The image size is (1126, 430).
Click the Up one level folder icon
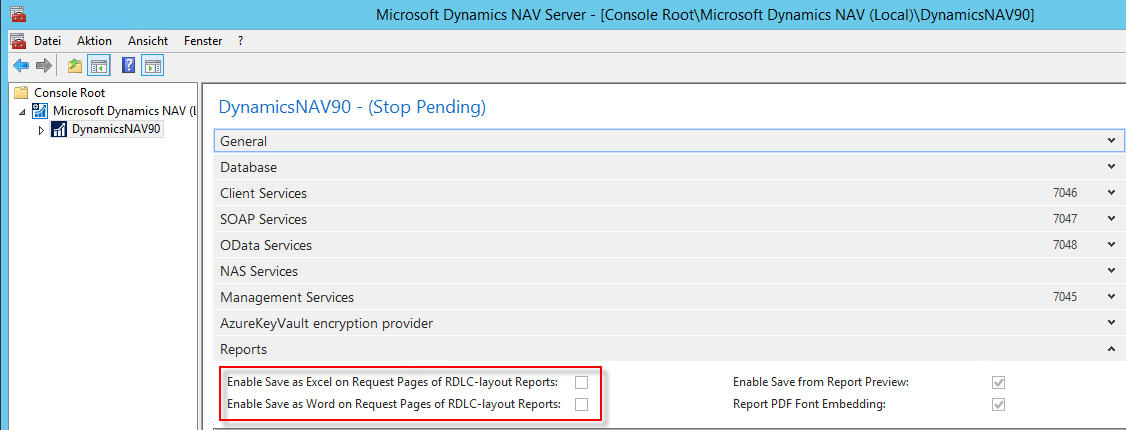click(x=75, y=67)
